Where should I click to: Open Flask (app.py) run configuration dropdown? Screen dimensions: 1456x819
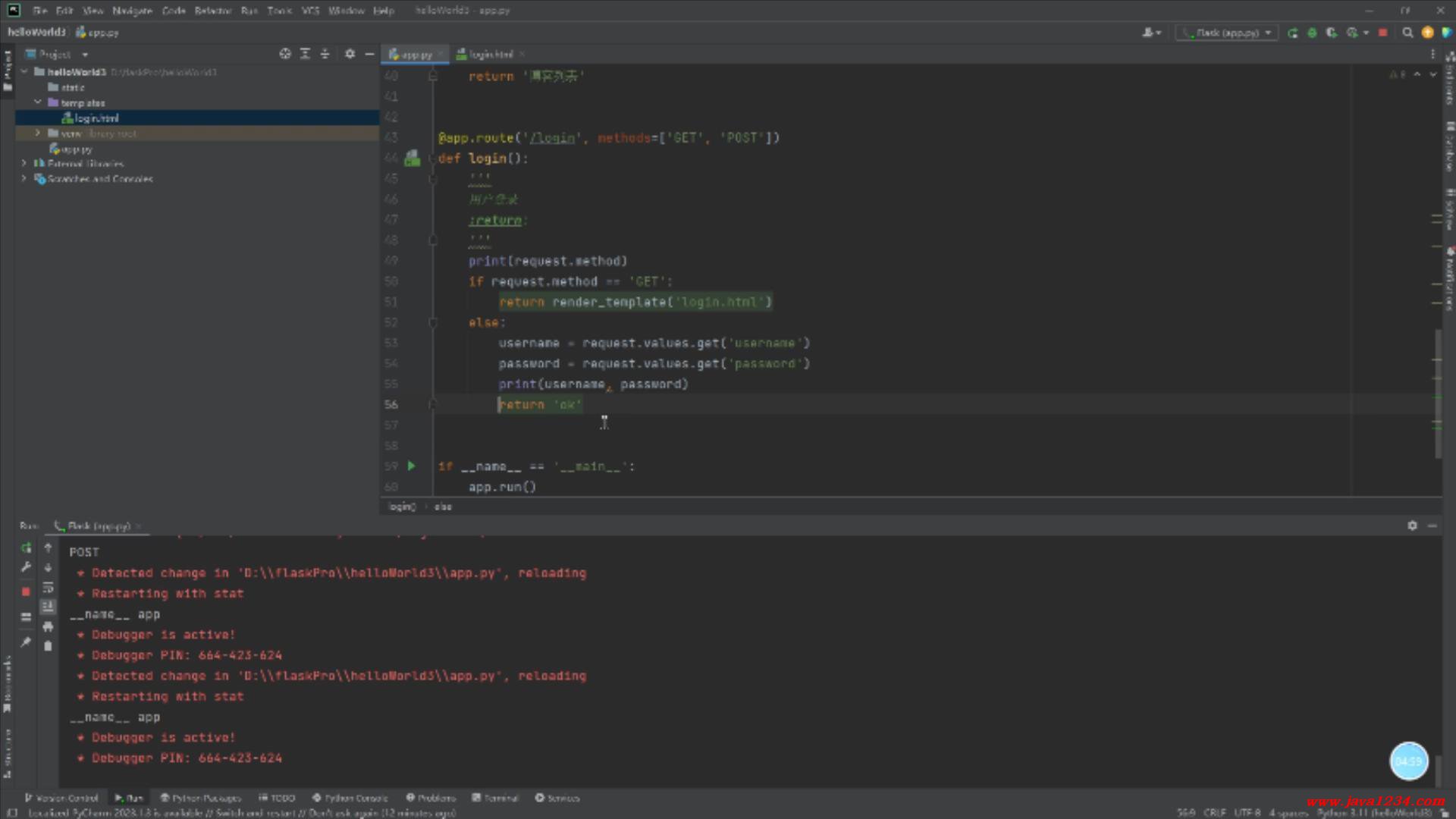[1227, 33]
